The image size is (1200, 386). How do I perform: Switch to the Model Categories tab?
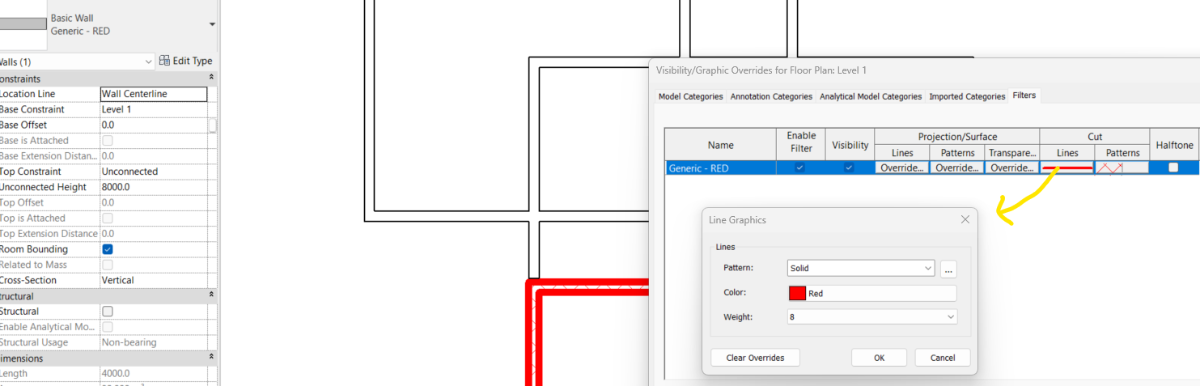[x=690, y=97]
